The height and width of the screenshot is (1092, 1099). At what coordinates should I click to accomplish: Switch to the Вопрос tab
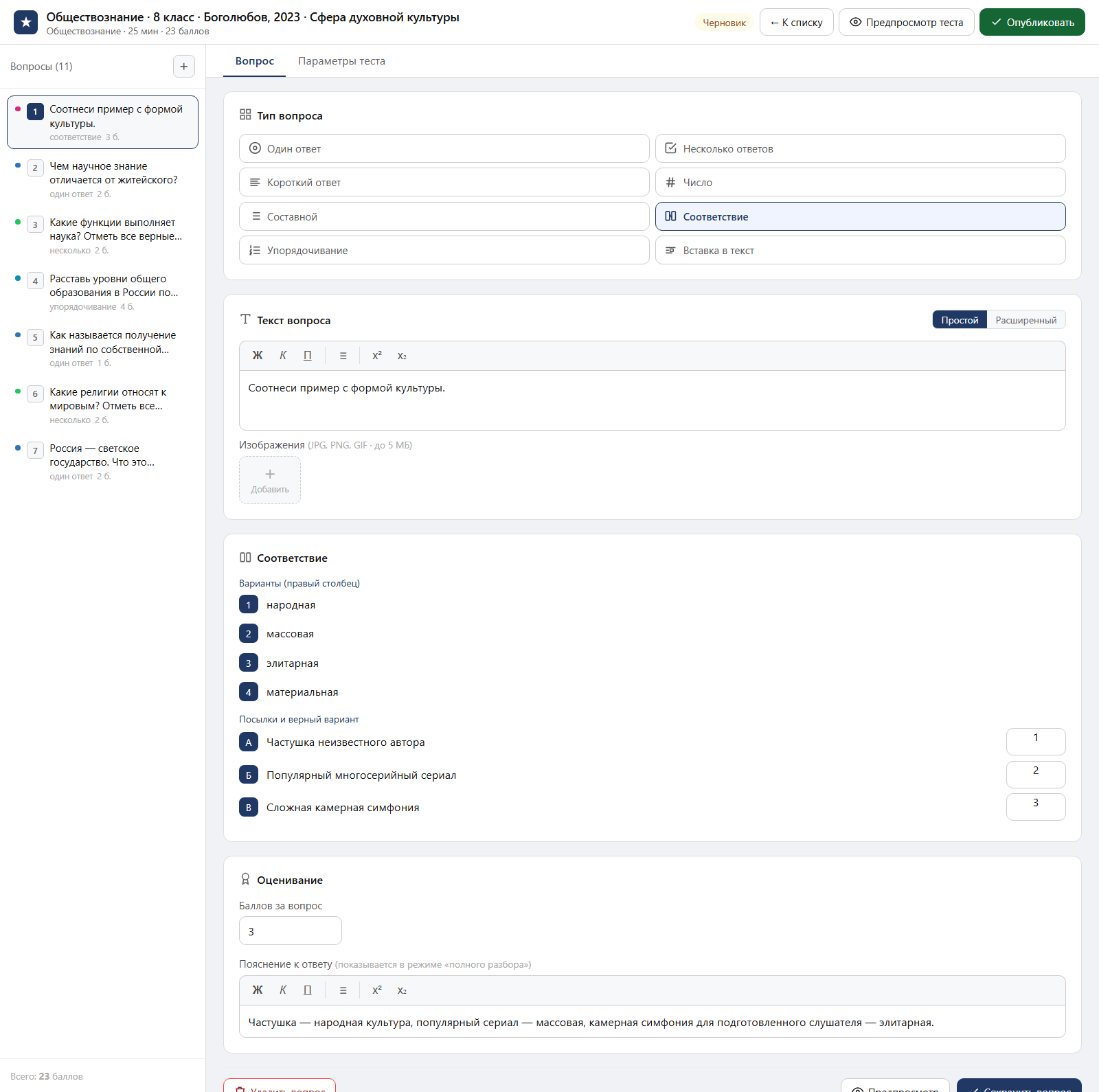(255, 61)
